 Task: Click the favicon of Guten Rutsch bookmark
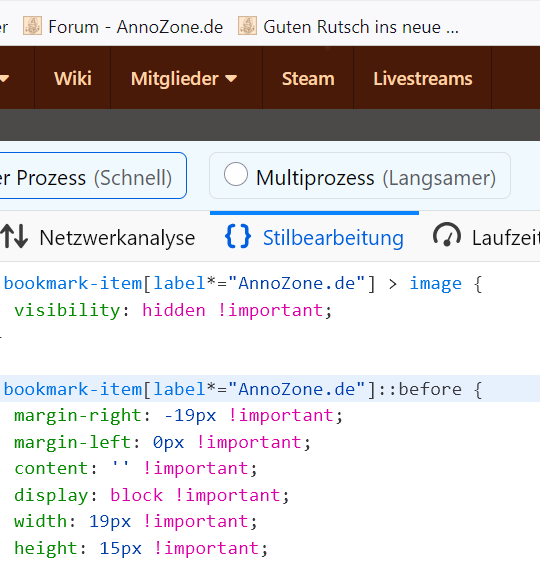(x=247, y=26)
